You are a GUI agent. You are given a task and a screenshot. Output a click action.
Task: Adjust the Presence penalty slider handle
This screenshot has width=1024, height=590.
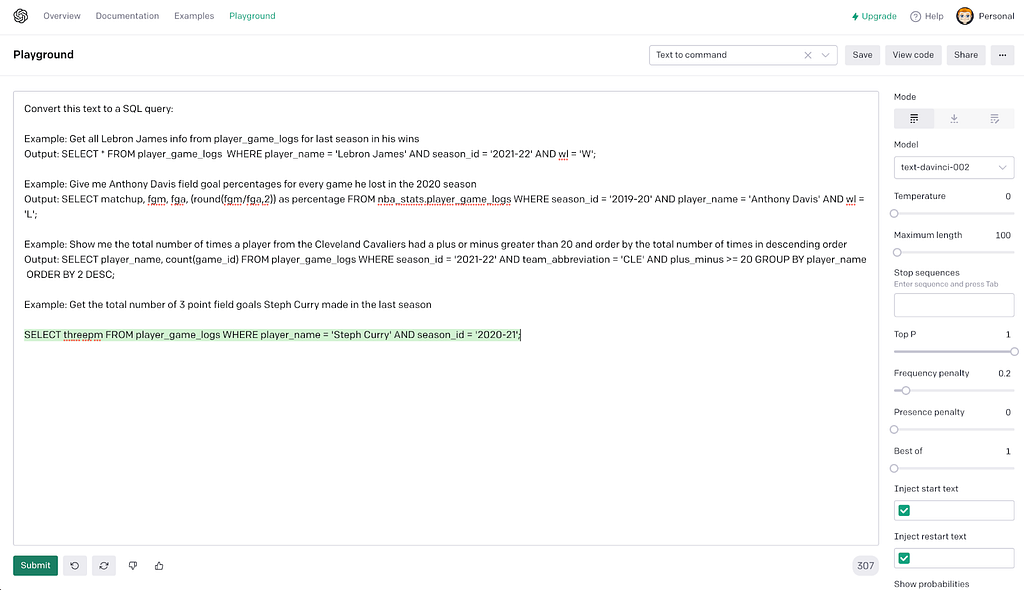pyautogui.click(x=894, y=429)
